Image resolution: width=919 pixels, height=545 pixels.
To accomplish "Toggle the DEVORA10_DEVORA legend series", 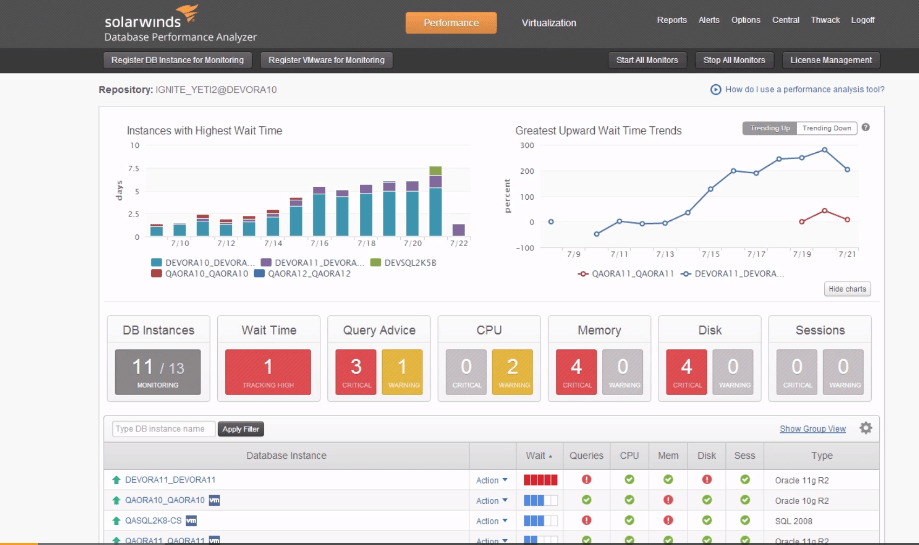I will (x=203, y=263).
